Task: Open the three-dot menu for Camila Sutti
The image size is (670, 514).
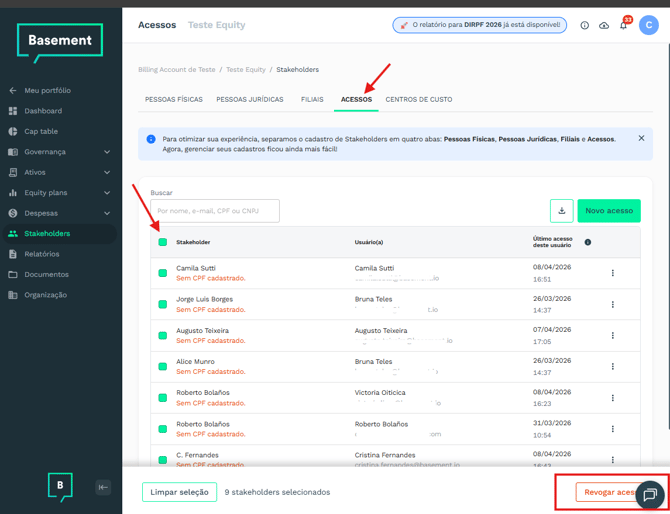Action: (613, 273)
